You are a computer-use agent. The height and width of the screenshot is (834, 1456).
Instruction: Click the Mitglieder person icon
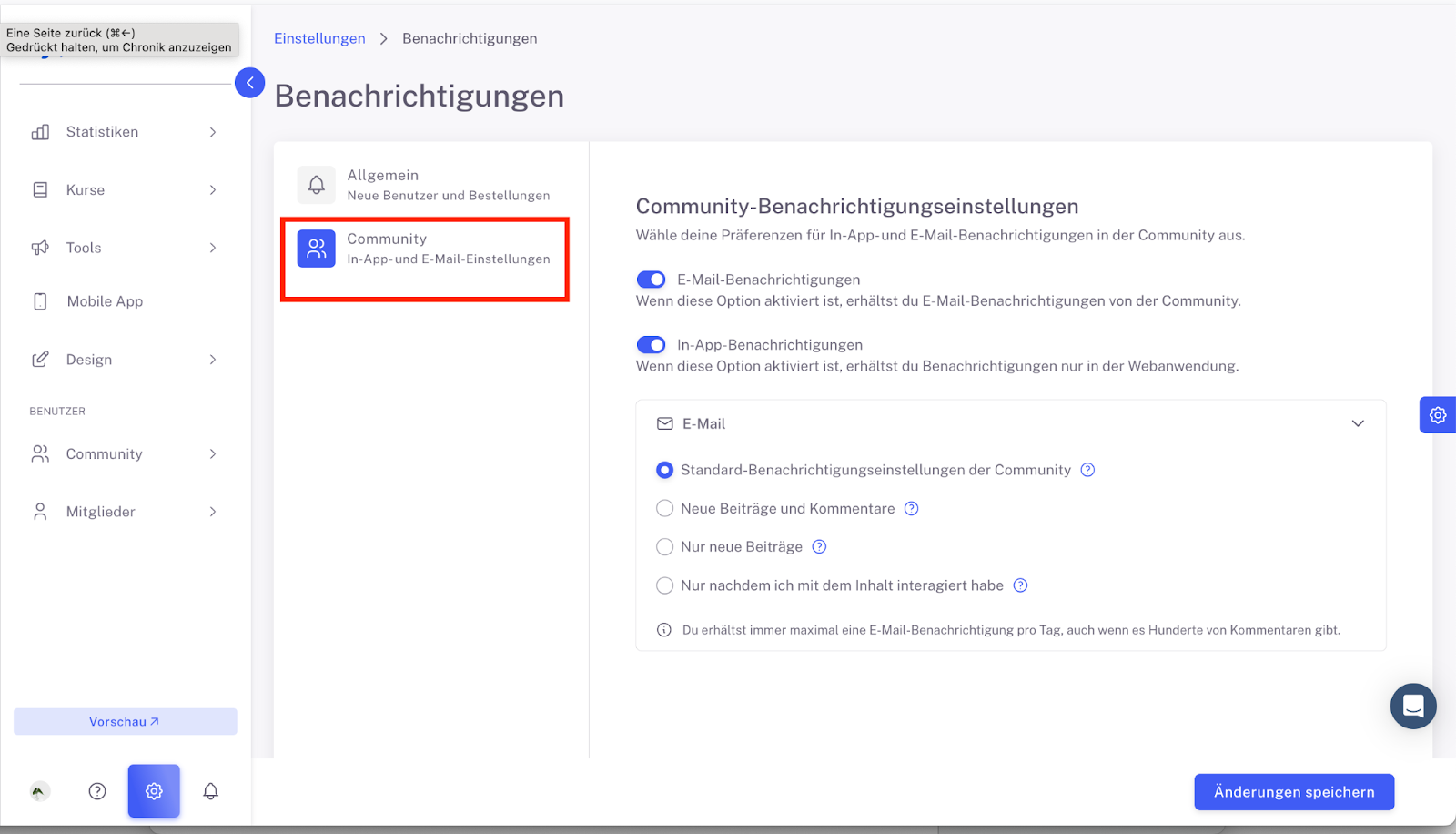(40, 512)
